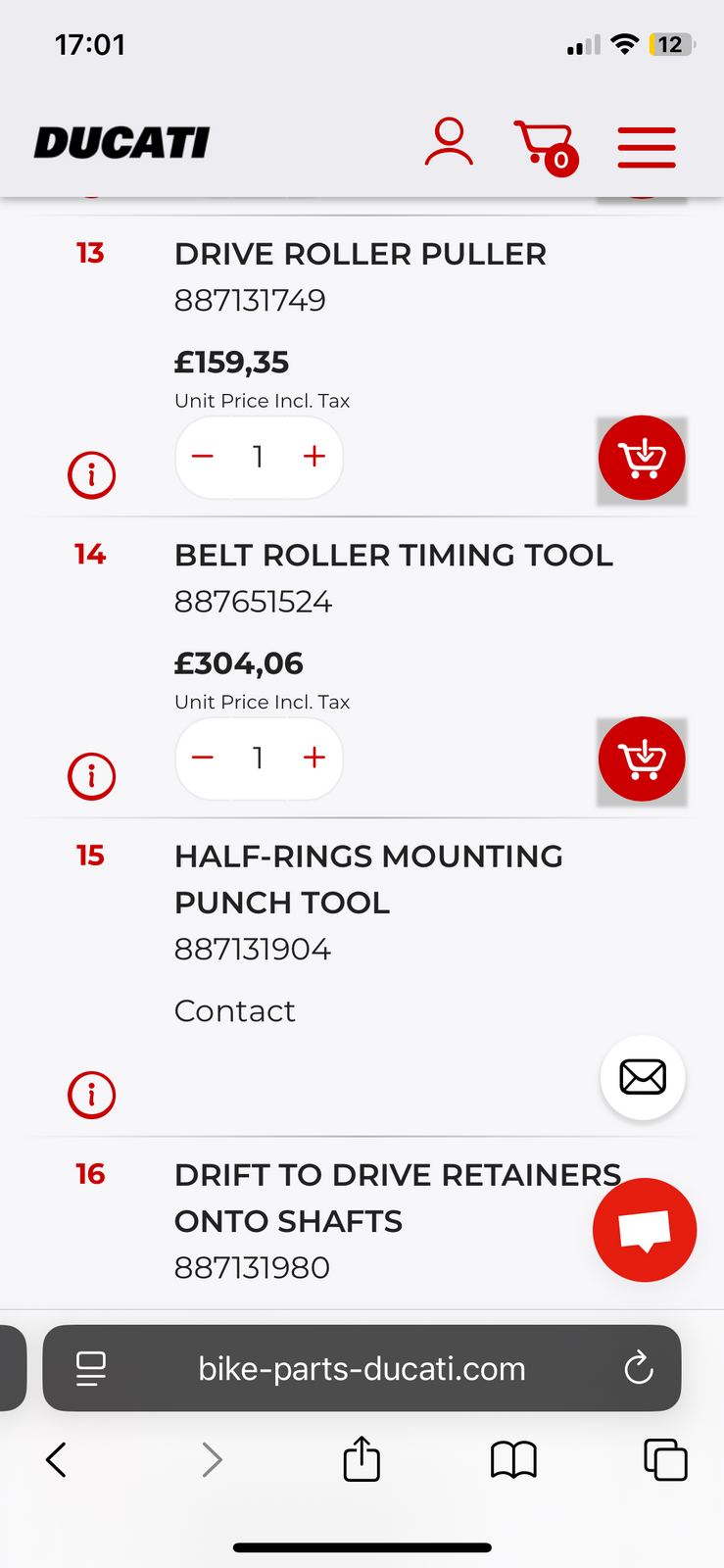724x1568 pixels.
Task: Decrease Belt Roller Timing Tool quantity
Action: pyautogui.click(x=203, y=758)
